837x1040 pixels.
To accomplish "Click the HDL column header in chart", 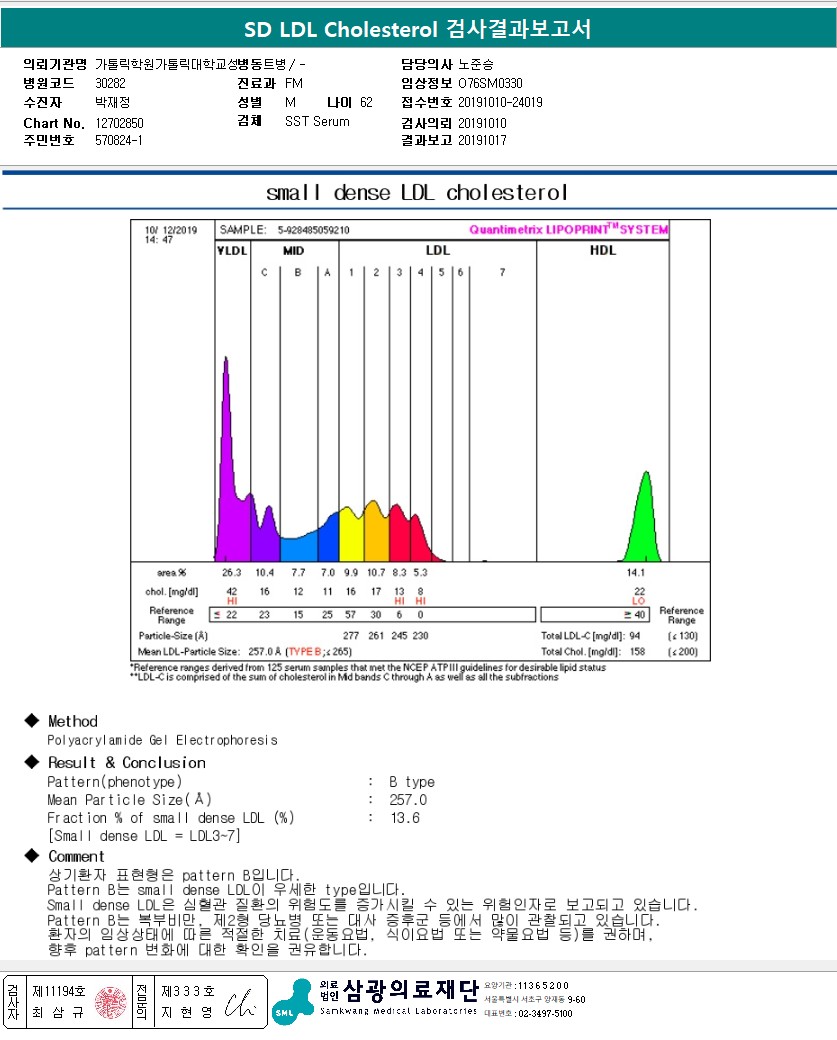I will point(603,250).
